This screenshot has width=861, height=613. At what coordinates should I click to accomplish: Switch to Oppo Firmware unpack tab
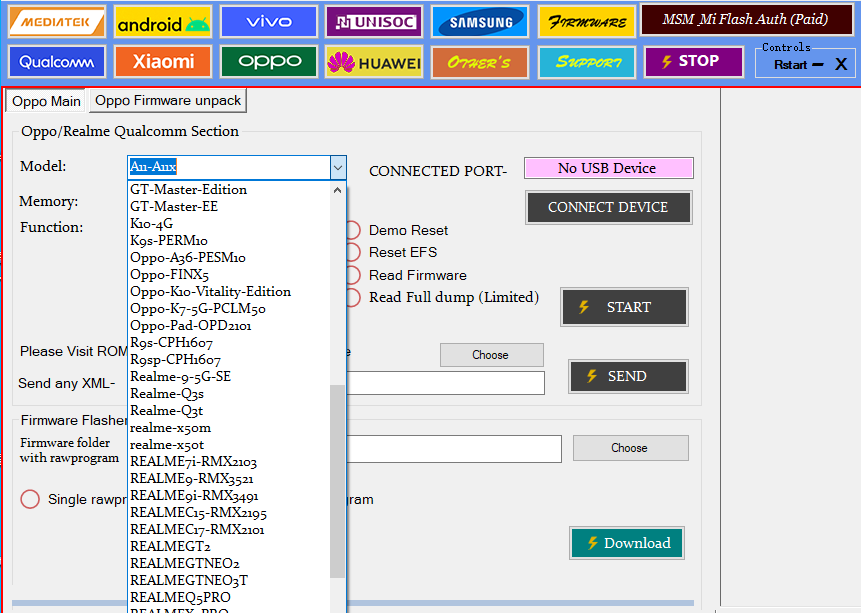(x=168, y=100)
